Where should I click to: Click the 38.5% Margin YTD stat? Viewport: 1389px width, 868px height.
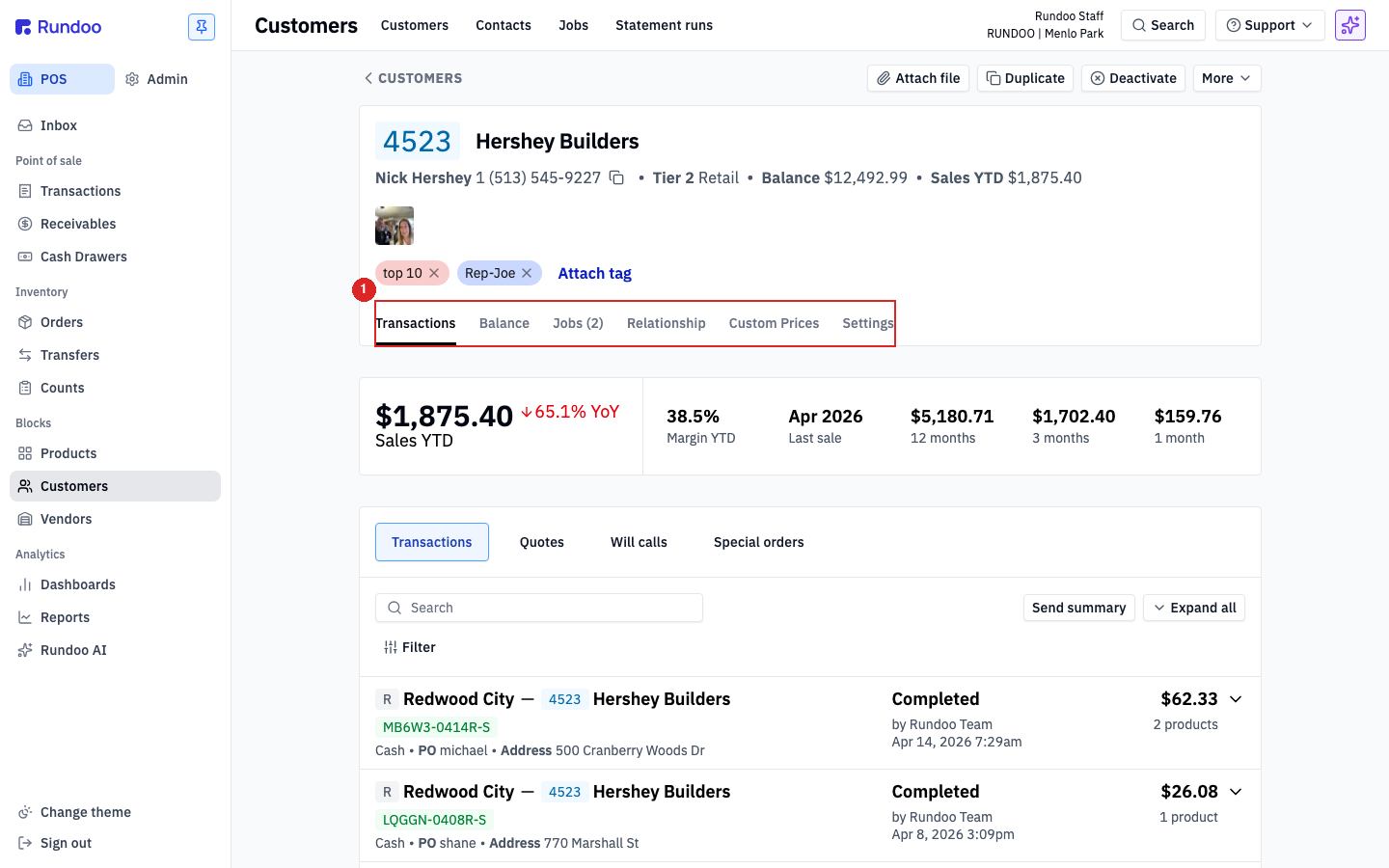coord(701,426)
